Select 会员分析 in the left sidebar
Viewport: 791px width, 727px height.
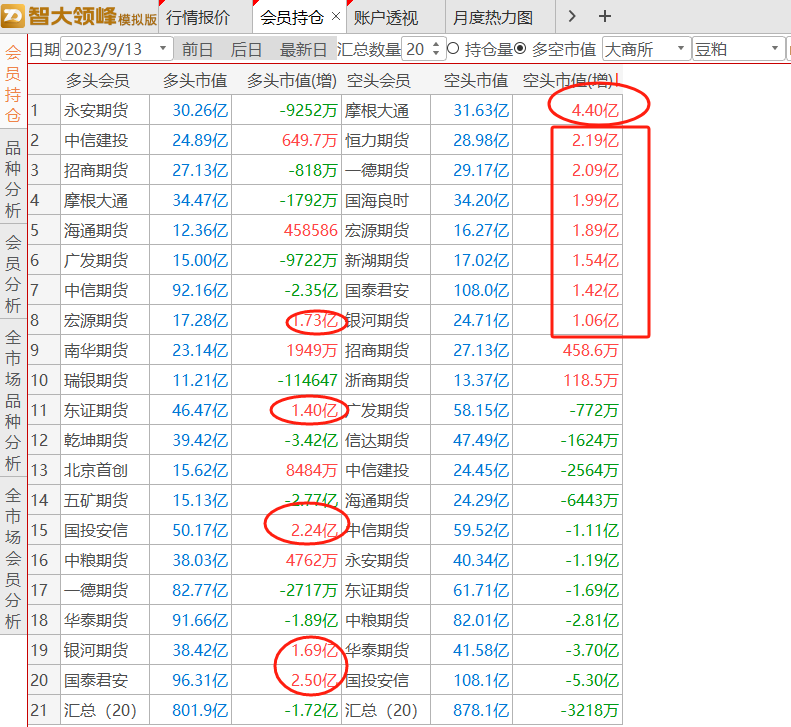coord(13,273)
